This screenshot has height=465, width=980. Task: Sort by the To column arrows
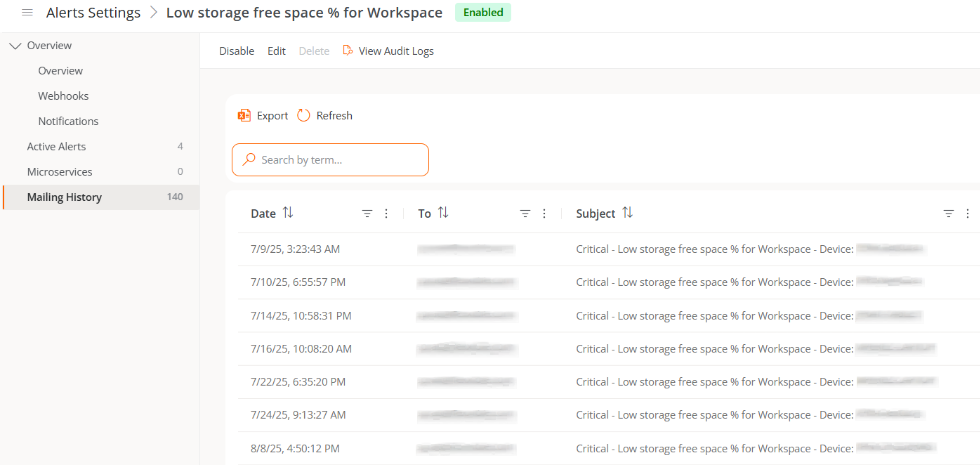click(x=443, y=213)
